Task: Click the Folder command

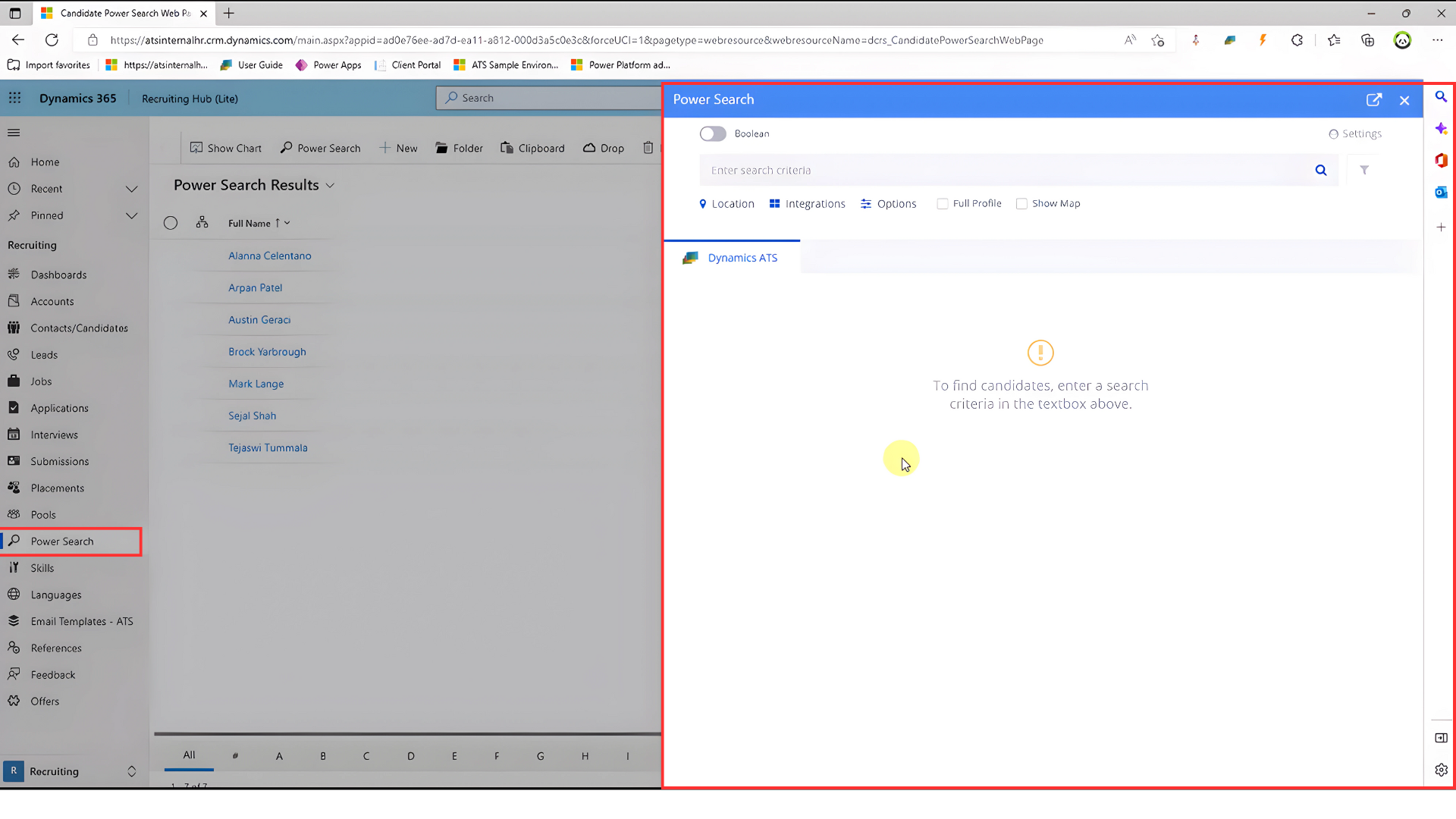Action: [459, 148]
